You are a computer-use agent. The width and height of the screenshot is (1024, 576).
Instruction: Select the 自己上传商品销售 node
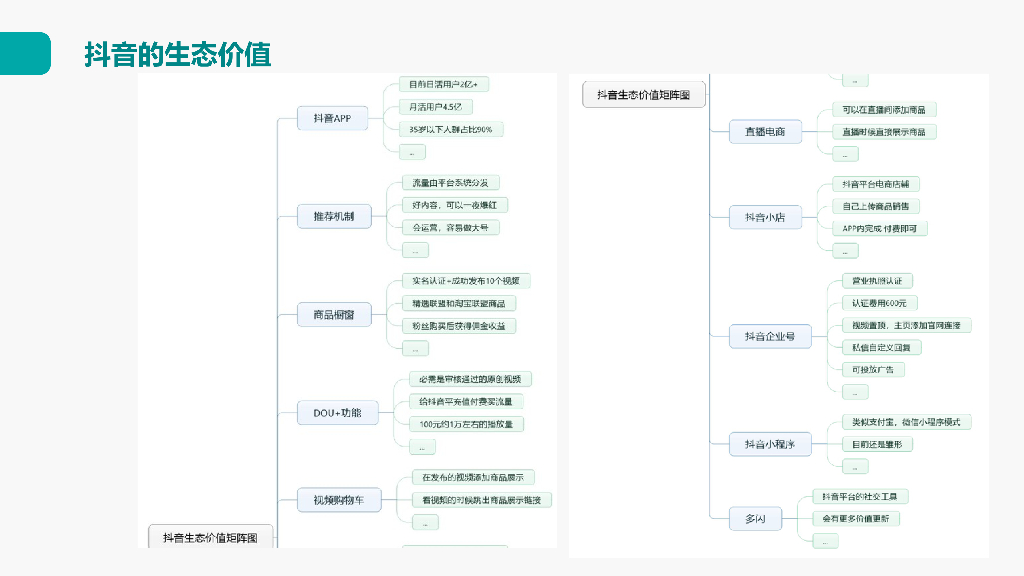click(x=876, y=206)
